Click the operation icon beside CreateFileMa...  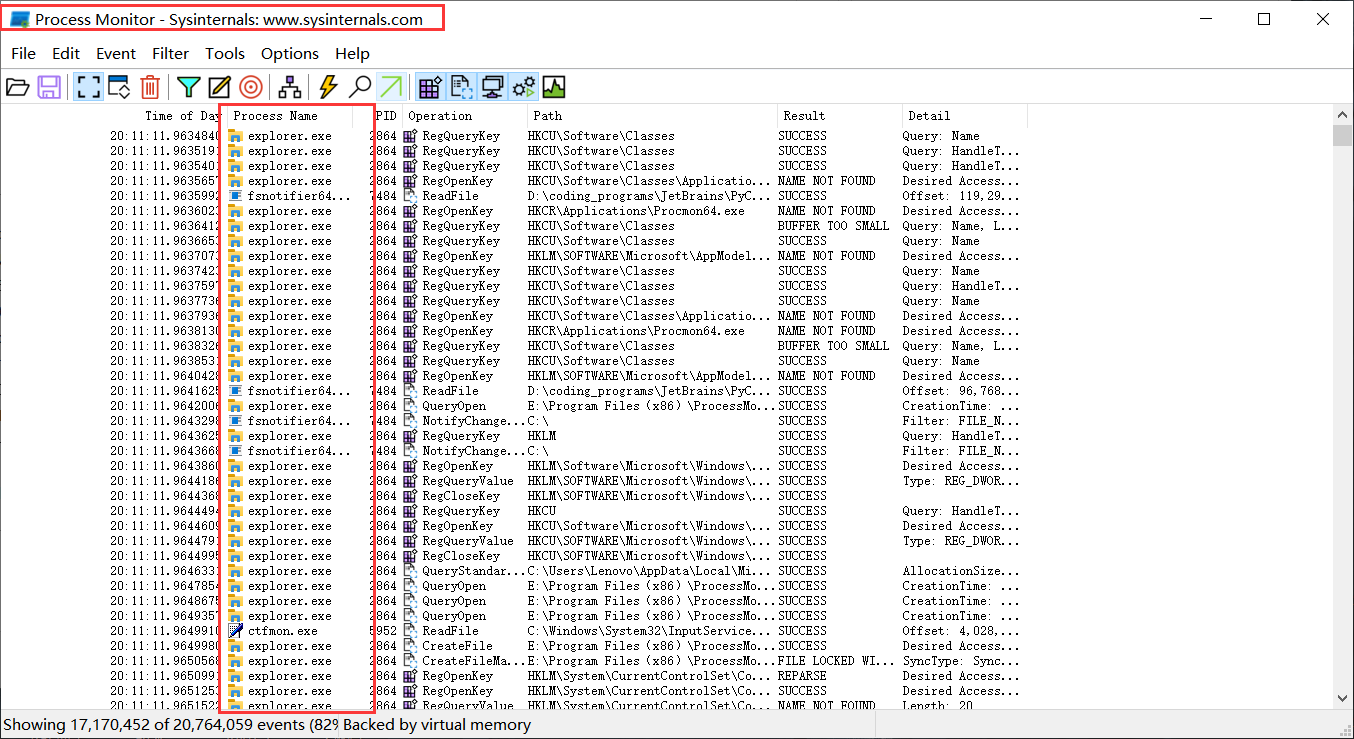(x=410, y=661)
